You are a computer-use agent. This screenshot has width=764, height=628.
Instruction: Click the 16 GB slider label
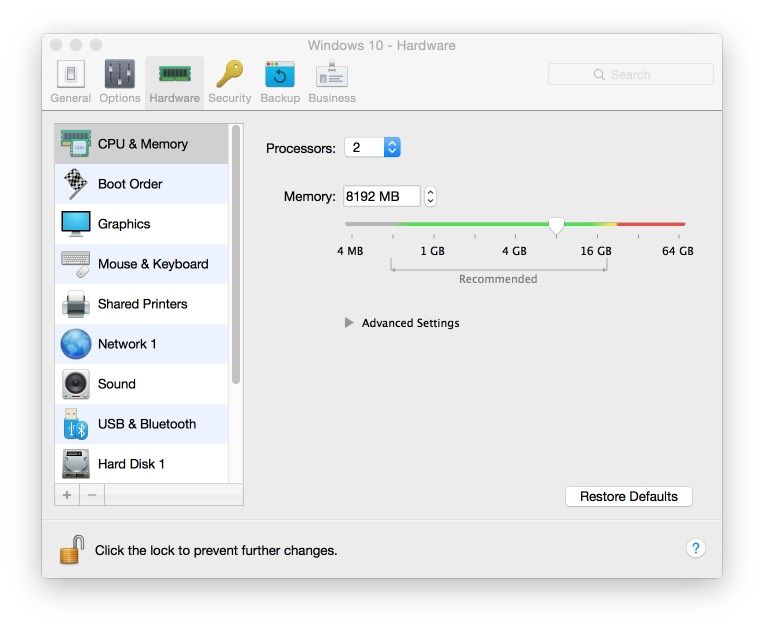(x=596, y=251)
